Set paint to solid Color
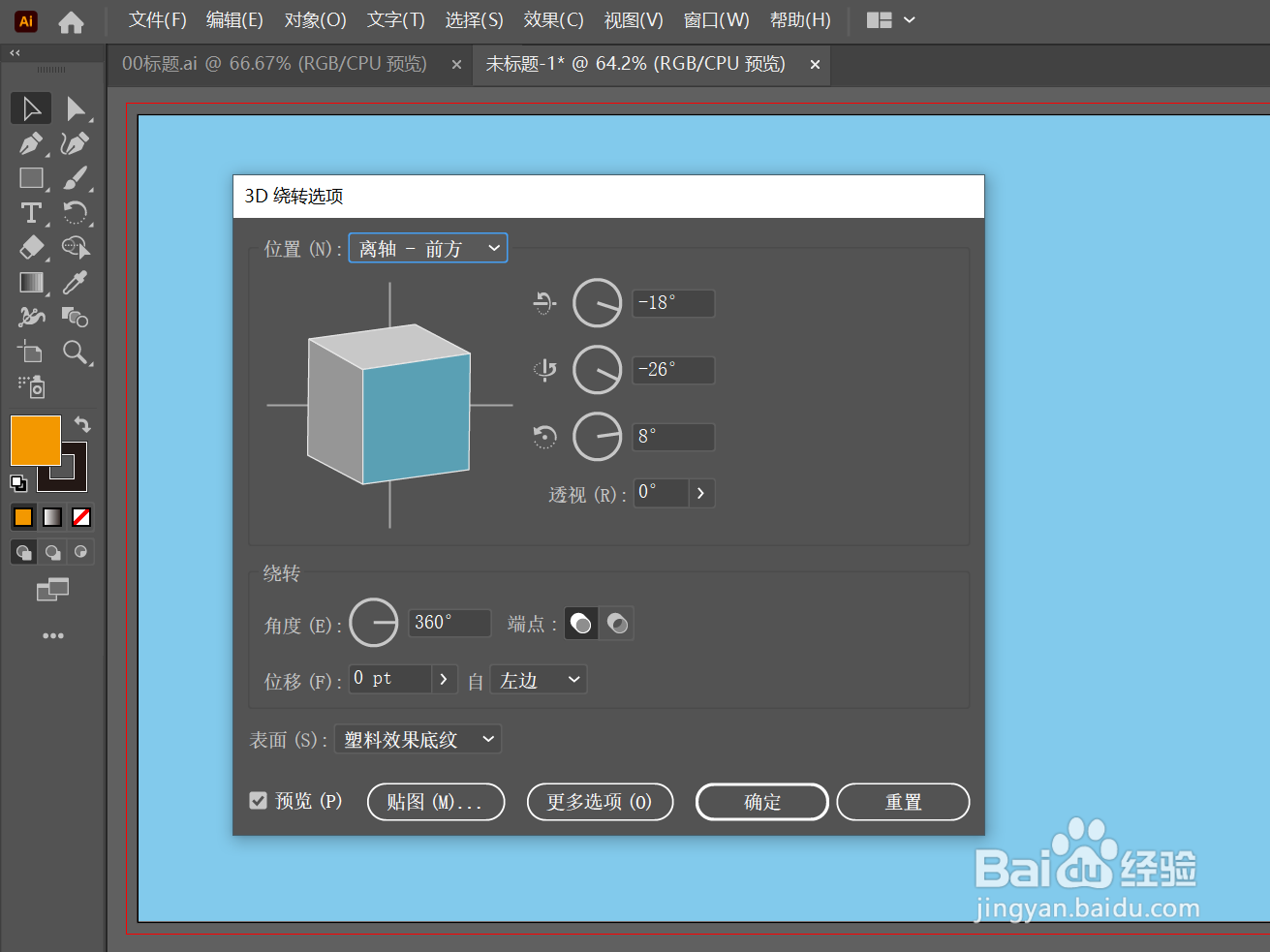The height and width of the screenshot is (952, 1270). [23, 517]
